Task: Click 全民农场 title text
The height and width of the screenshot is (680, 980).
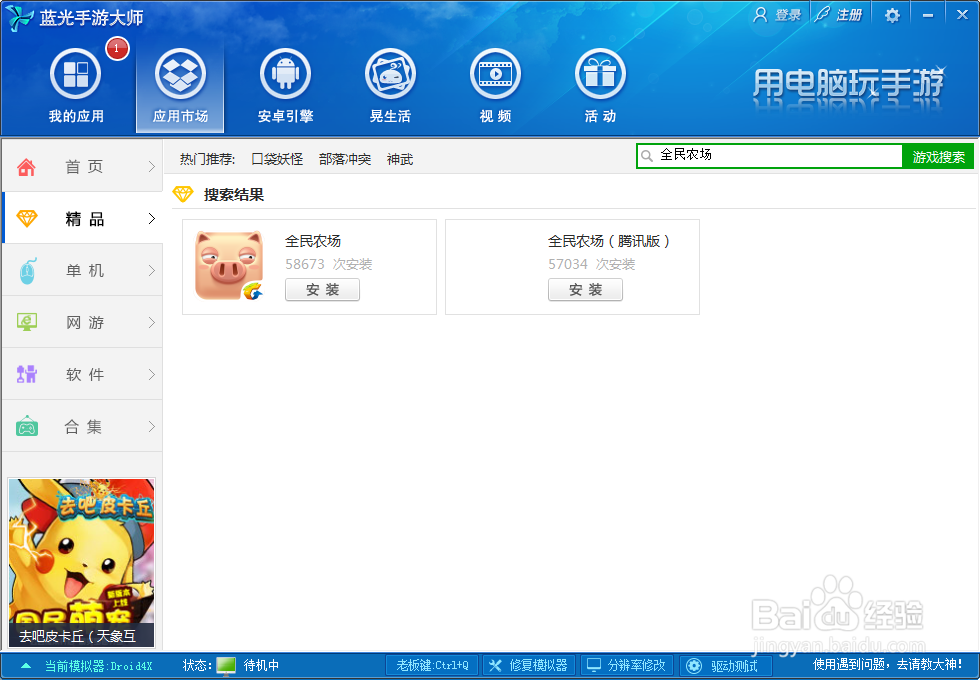Action: [313, 241]
